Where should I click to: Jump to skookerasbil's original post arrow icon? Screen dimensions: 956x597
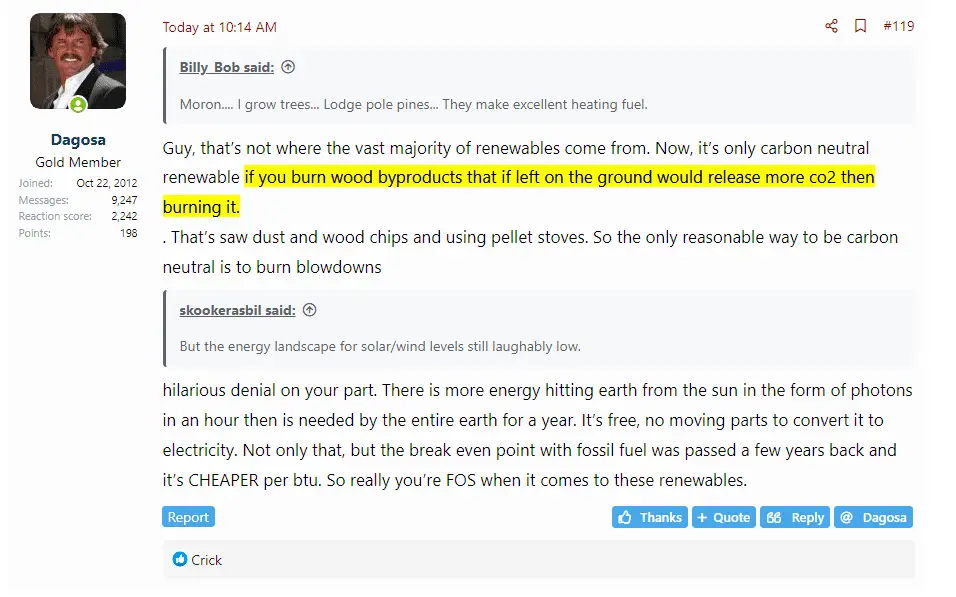point(310,310)
